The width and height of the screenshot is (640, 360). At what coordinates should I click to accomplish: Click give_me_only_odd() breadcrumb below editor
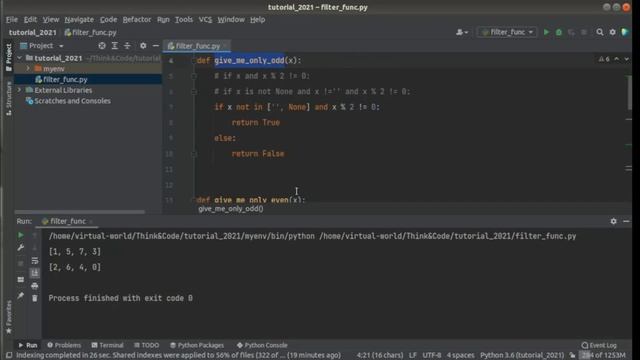231,209
